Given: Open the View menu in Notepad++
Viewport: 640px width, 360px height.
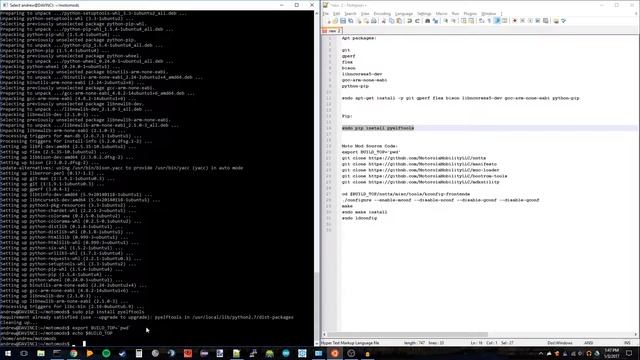Looking at the screenshot, I should (x=365, y=13).
